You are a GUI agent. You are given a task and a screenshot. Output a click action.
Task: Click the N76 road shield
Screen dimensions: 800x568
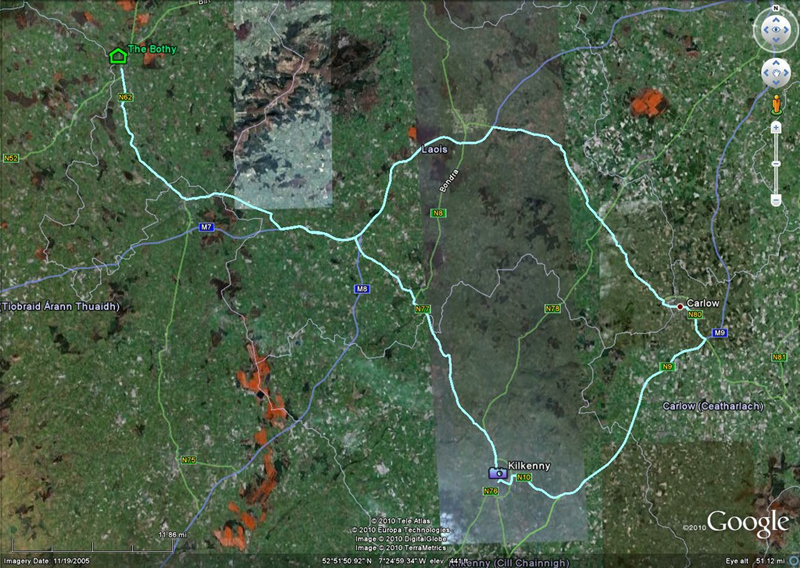point(490,491)
